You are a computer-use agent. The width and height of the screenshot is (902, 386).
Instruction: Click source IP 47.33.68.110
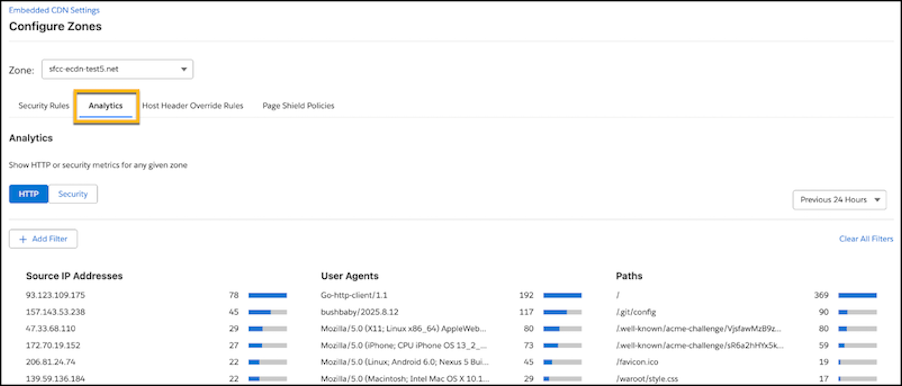point(51,328)
